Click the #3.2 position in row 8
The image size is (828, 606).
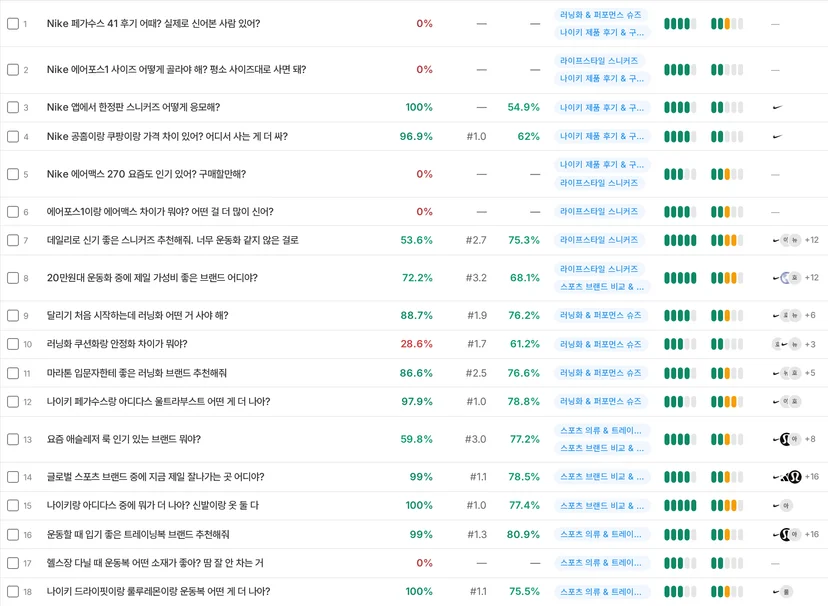[x=476, y=278]
